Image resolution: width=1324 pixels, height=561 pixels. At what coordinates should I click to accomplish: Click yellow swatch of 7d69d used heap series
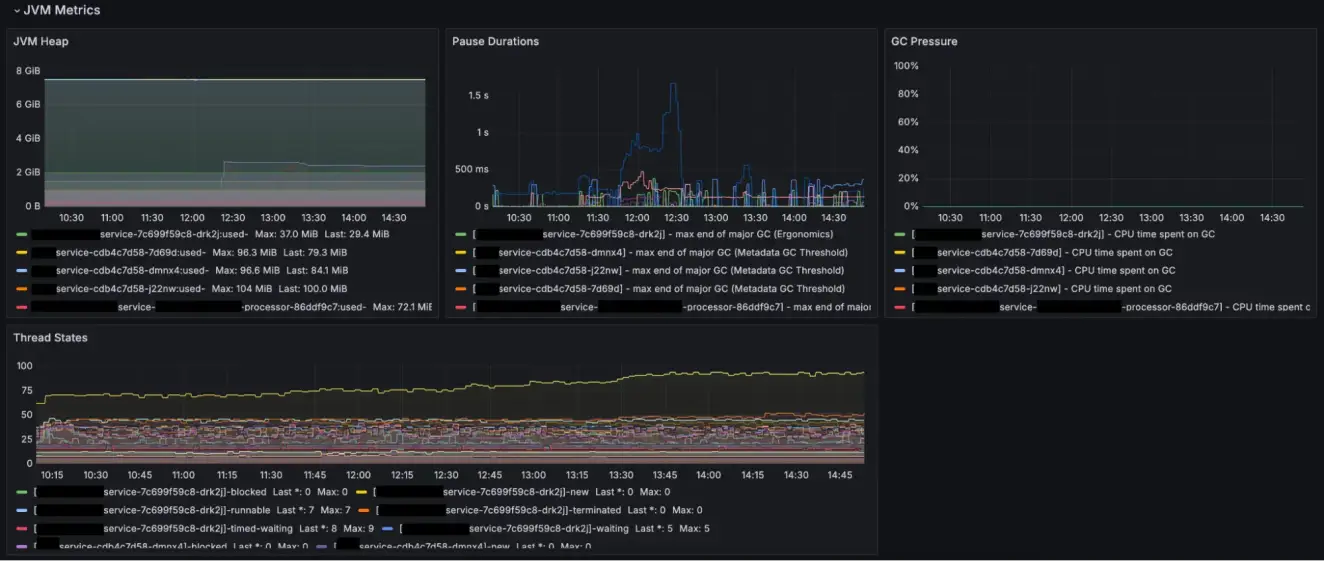(x=22, y=252)
